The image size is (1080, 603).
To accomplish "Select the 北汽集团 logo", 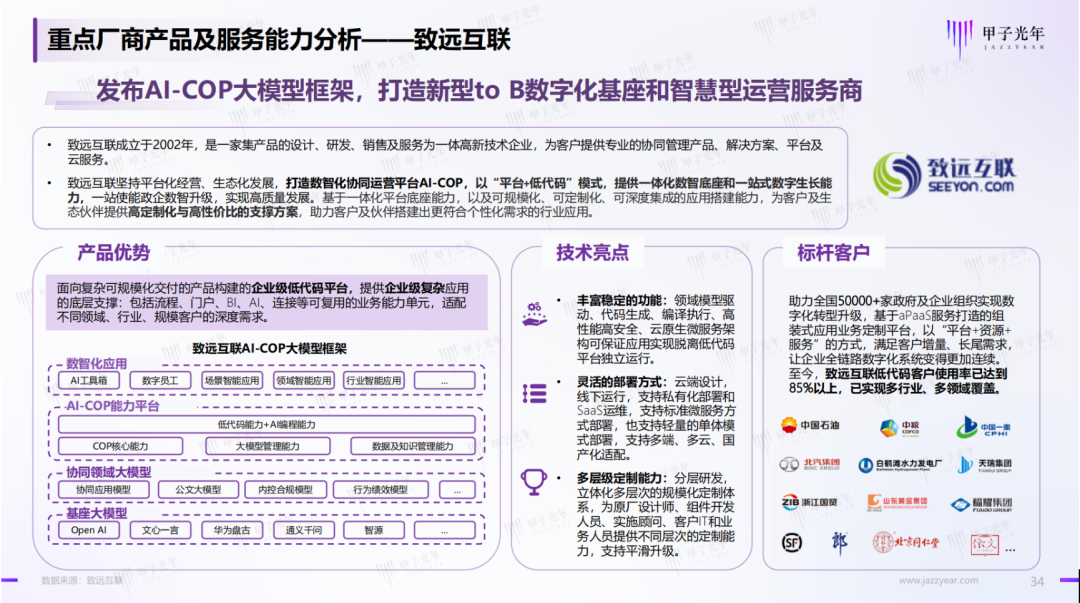I will pos(810,464).
